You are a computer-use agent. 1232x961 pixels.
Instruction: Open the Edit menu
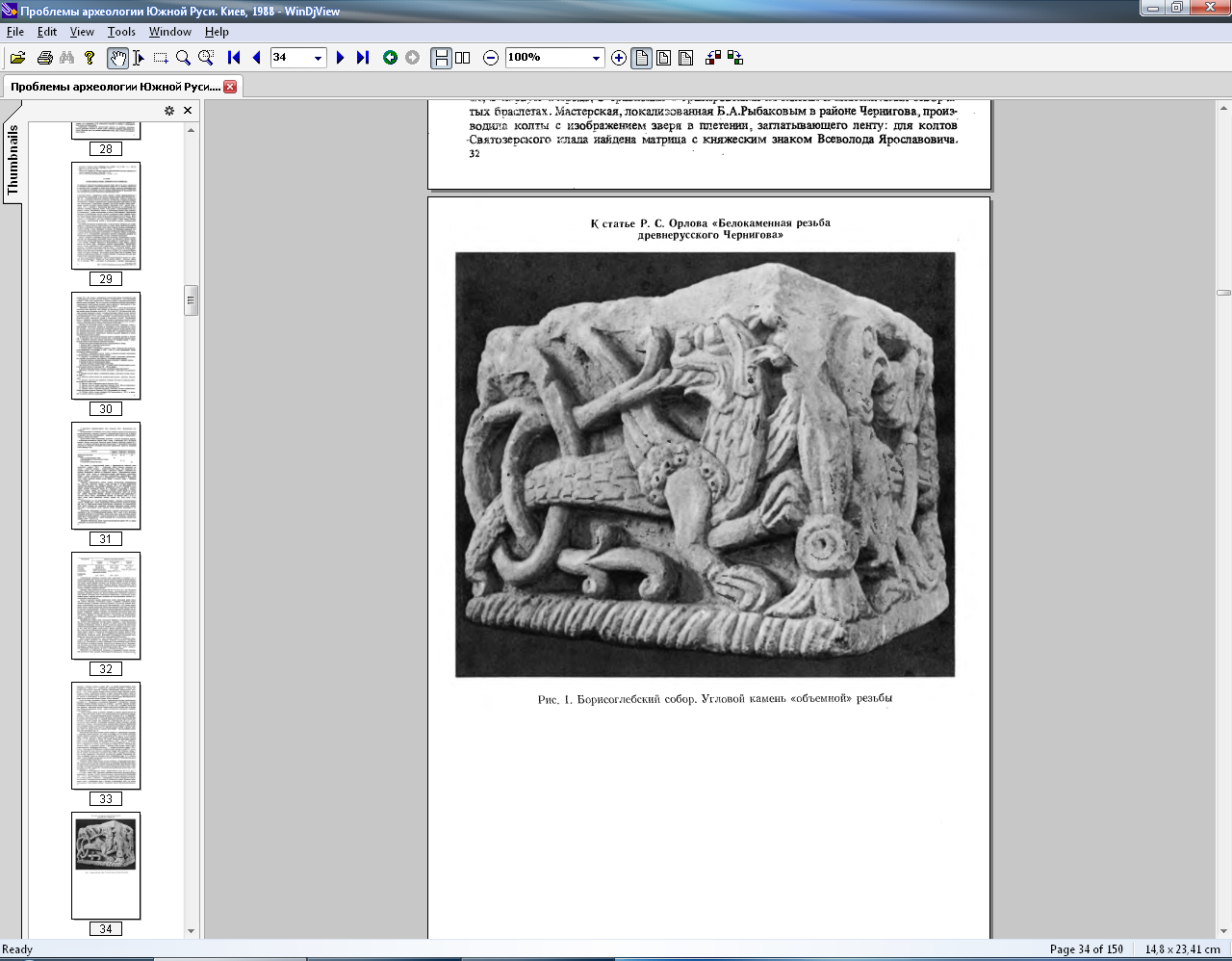(x=47, y=32)
